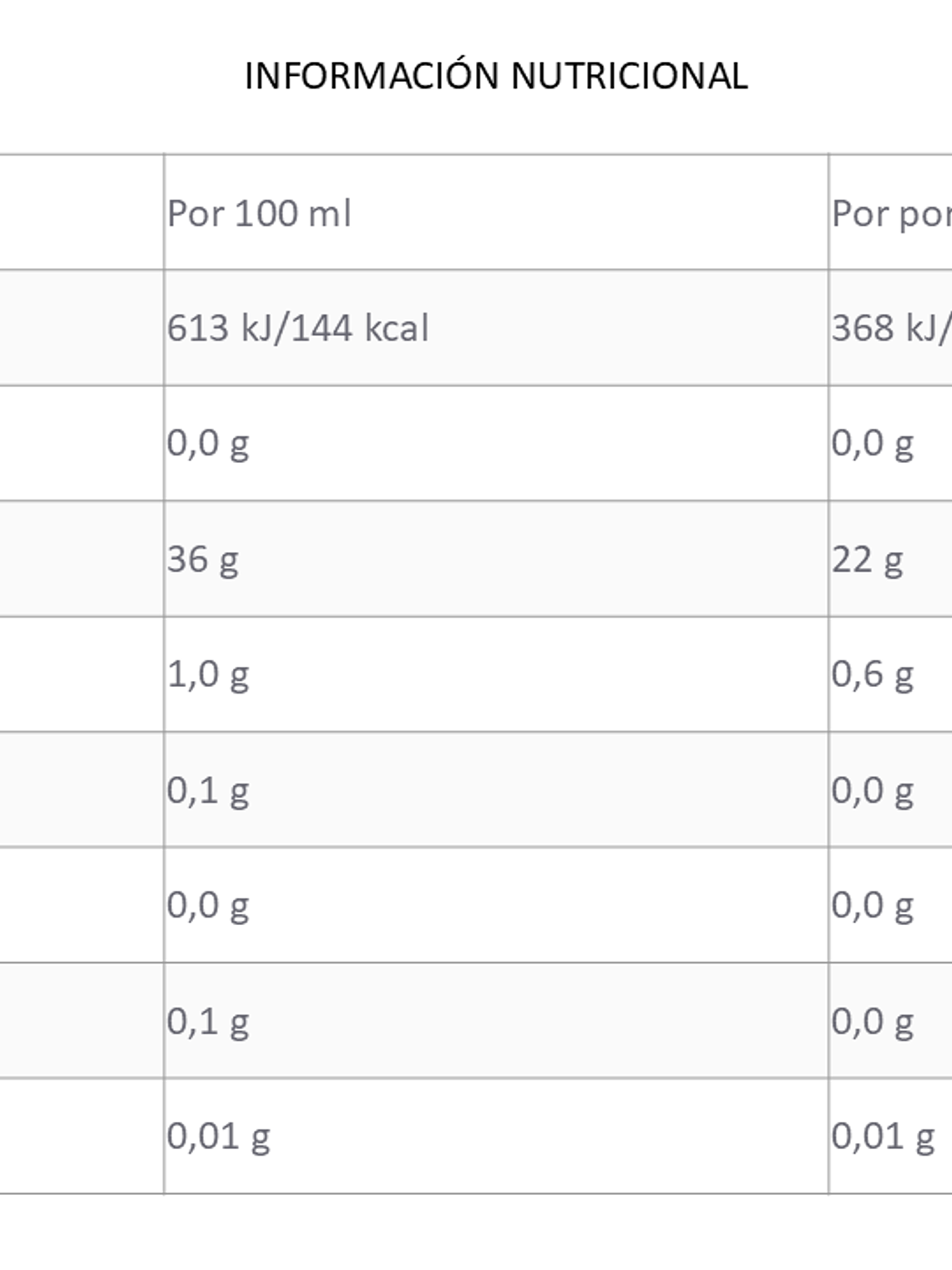The image size is (952, 1270).
Task: Click 0,0 g cell directly under 0,6 g
Action: (872, 790)
